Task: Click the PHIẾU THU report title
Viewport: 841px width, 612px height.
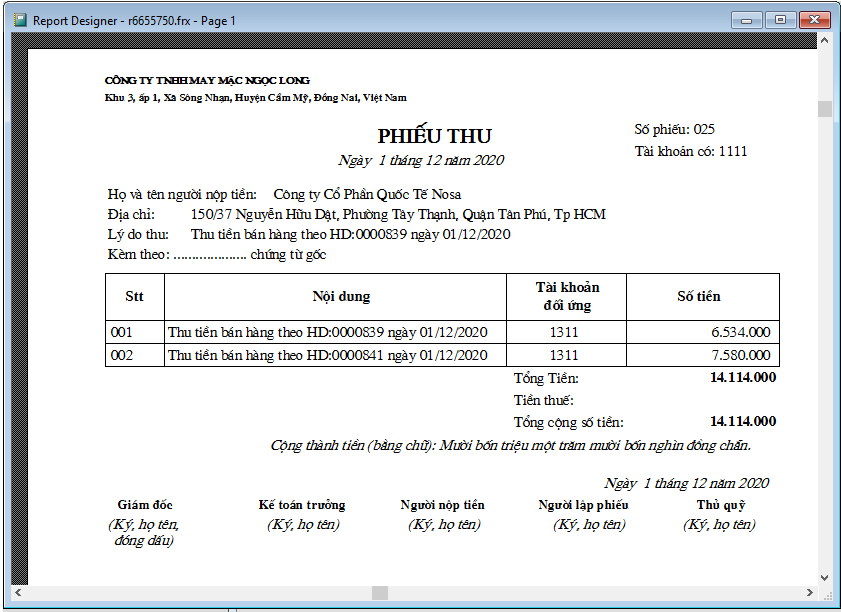Action: coord(434,136)
